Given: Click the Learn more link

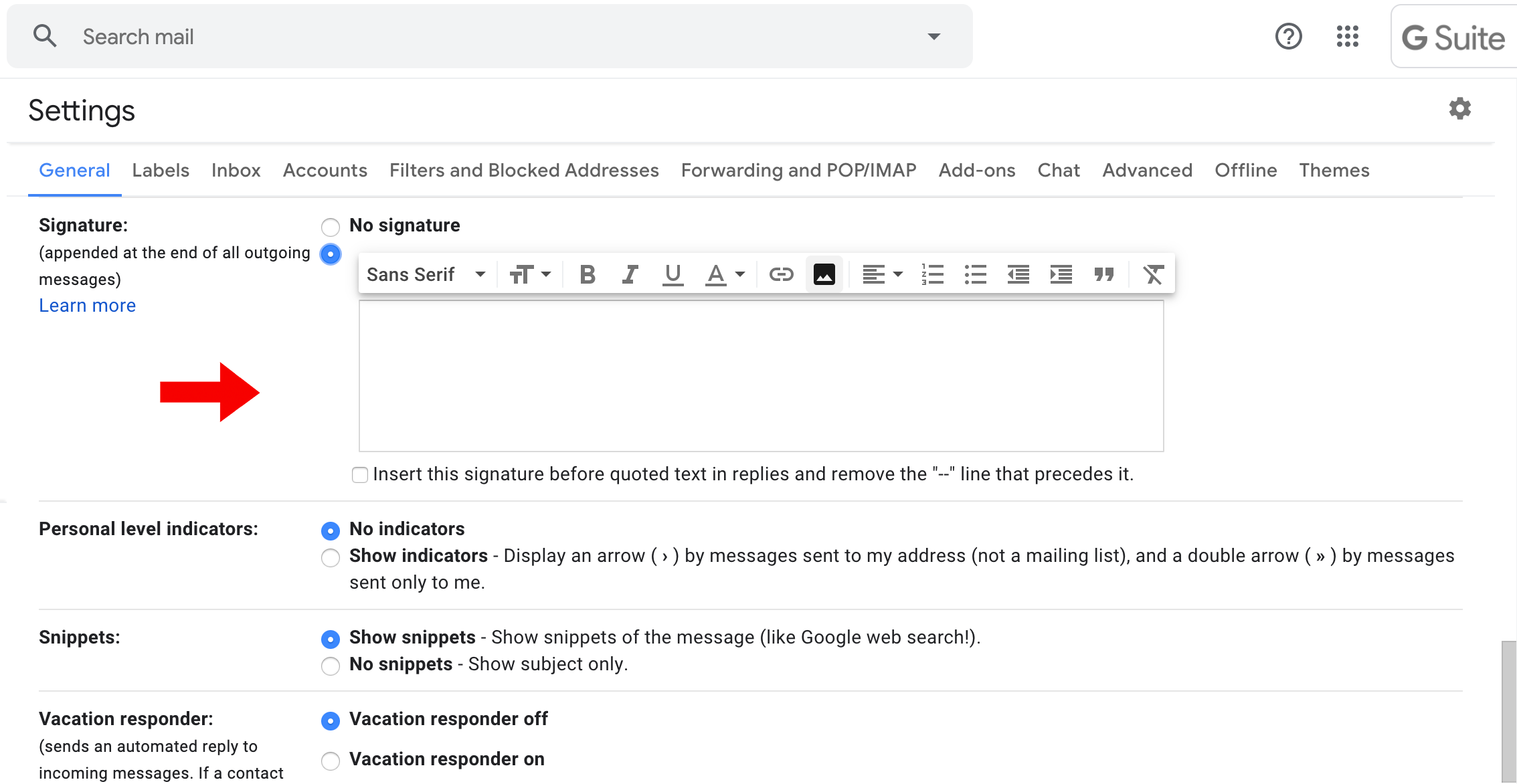Looking at the screenshot, I should pyautogui.click(x=87, y=306).
